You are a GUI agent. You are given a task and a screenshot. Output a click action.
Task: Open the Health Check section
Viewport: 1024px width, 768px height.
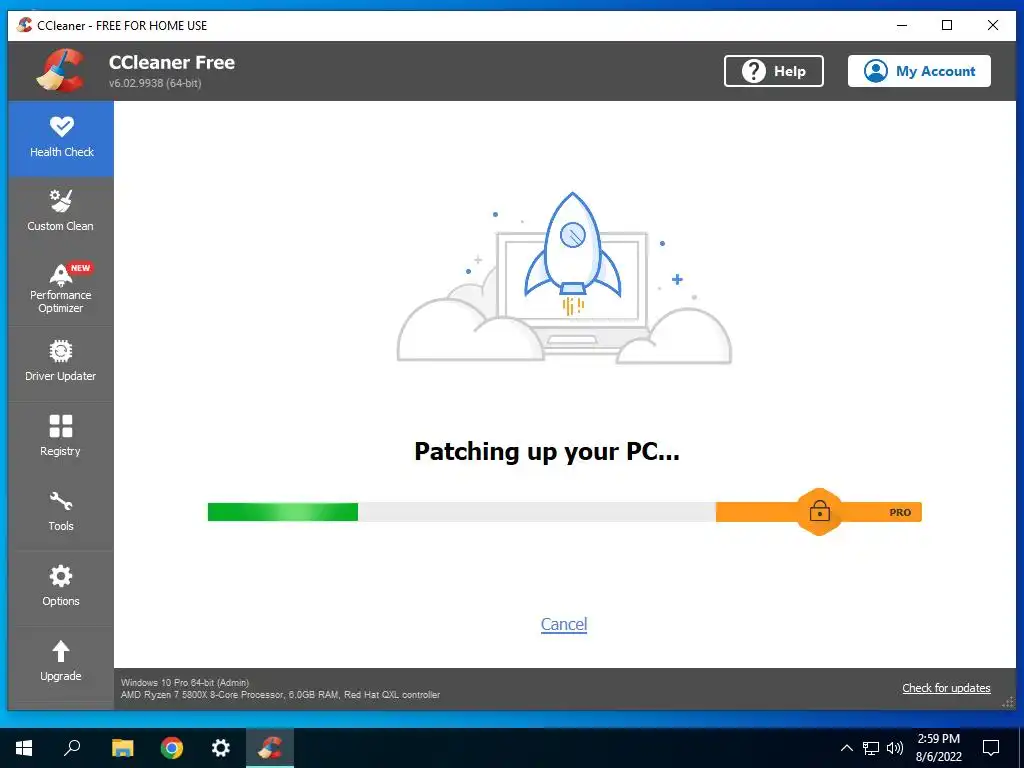click(61, 138)
